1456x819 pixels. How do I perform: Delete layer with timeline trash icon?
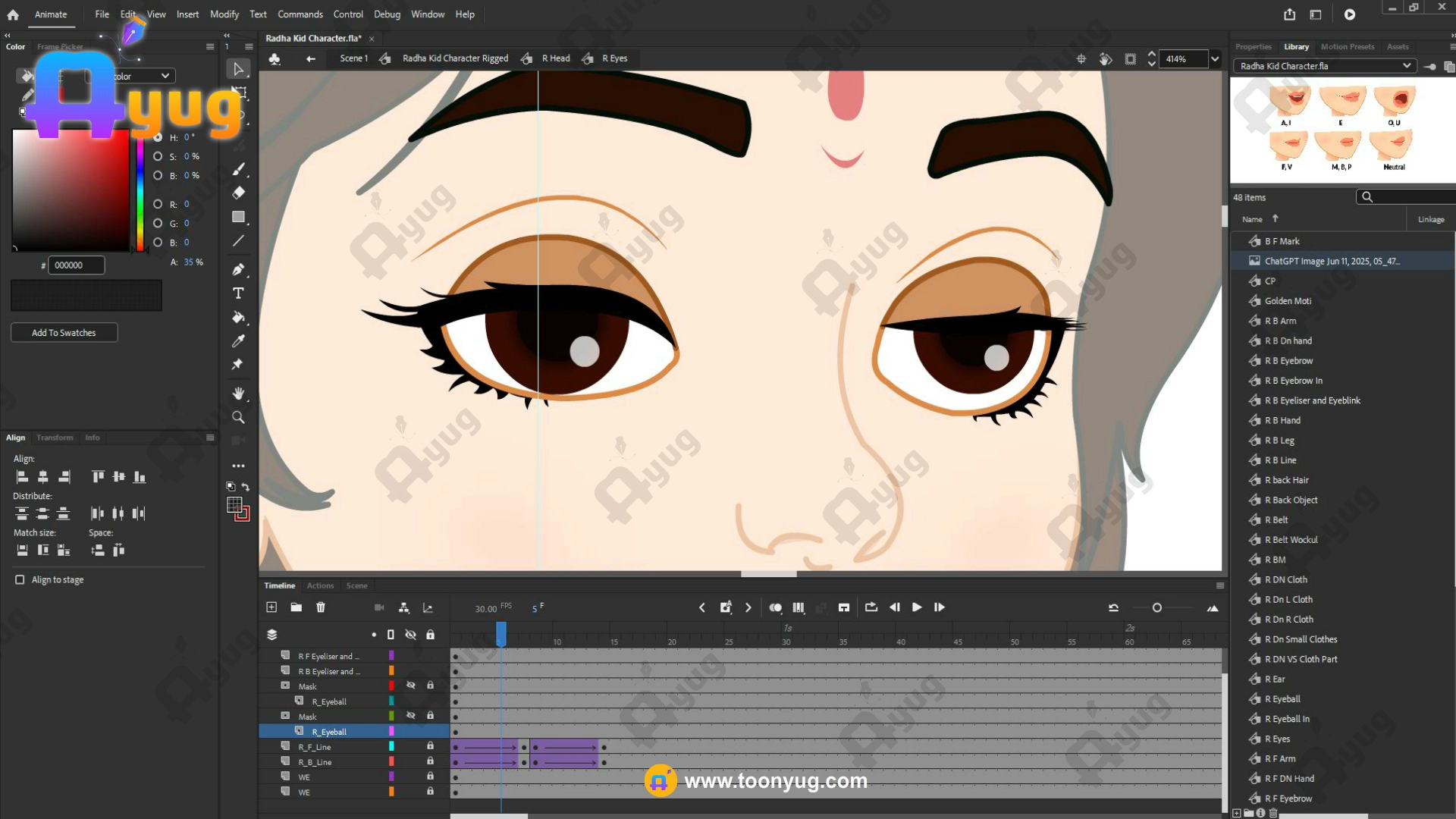(321, 607)
